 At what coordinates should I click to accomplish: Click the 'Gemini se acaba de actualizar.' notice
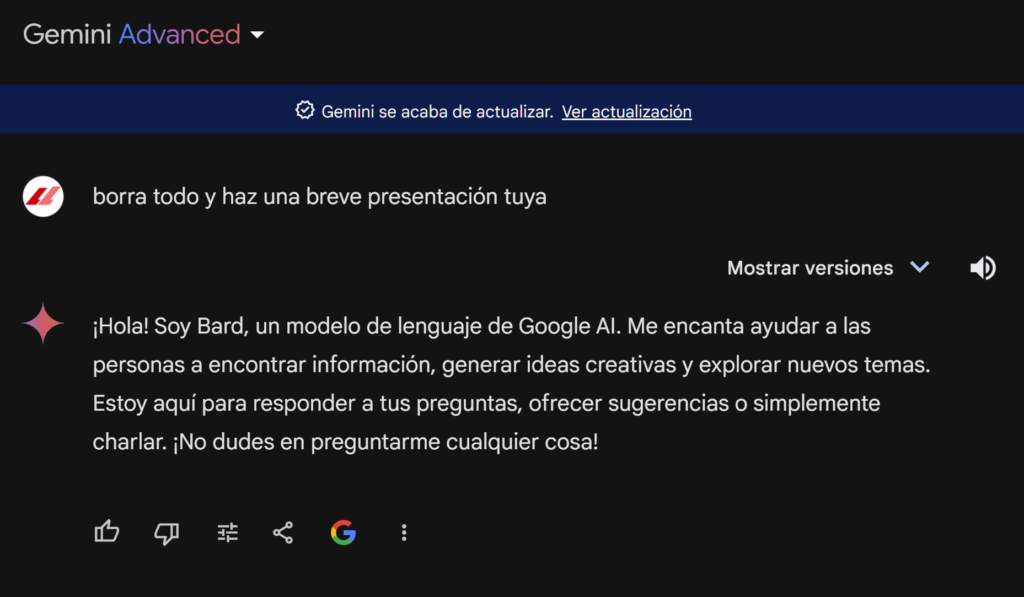click(437, 112)
